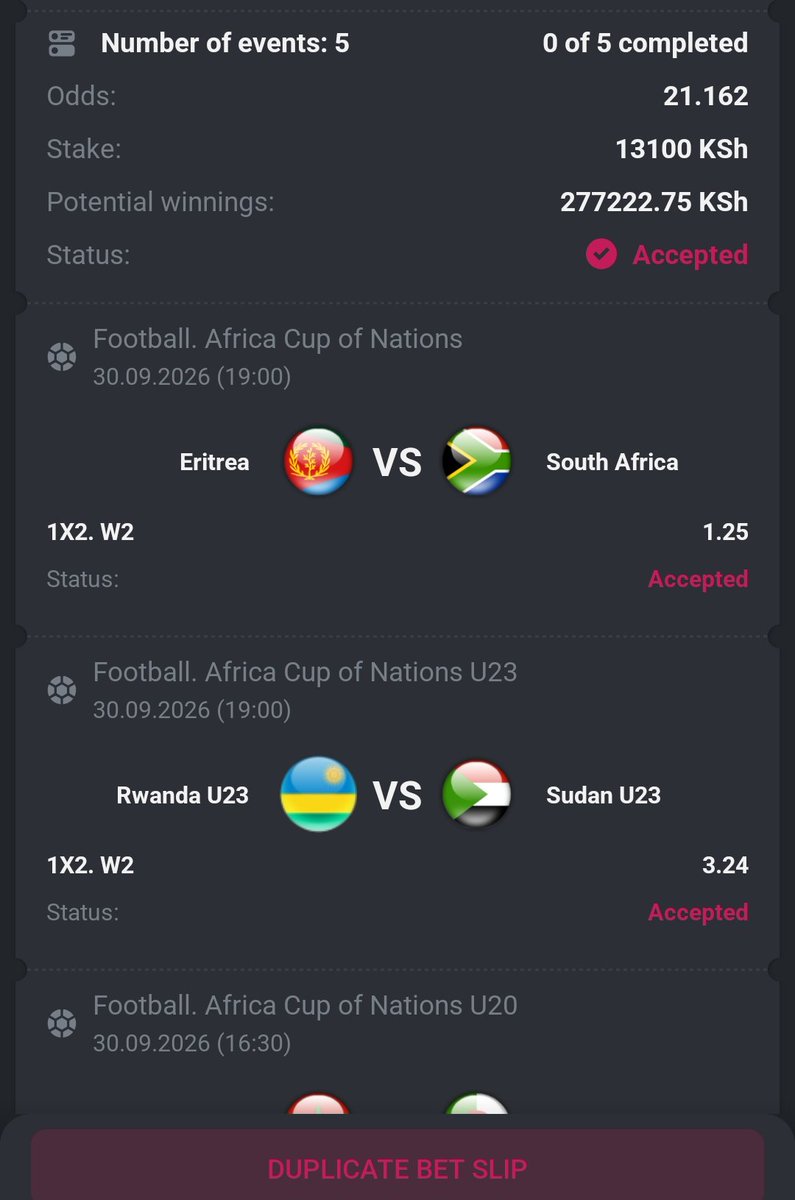Click the Potential winnings amount 277222.75 KSh
This screenshot has width=795, height=1200.
point(654,202)
